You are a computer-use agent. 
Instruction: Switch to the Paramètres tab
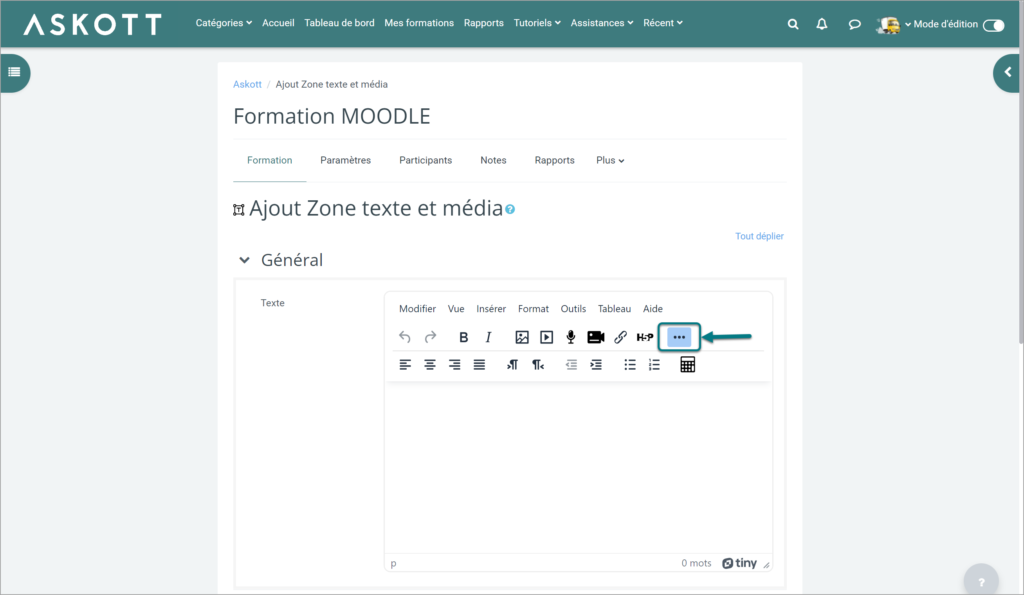pos(345,160)
